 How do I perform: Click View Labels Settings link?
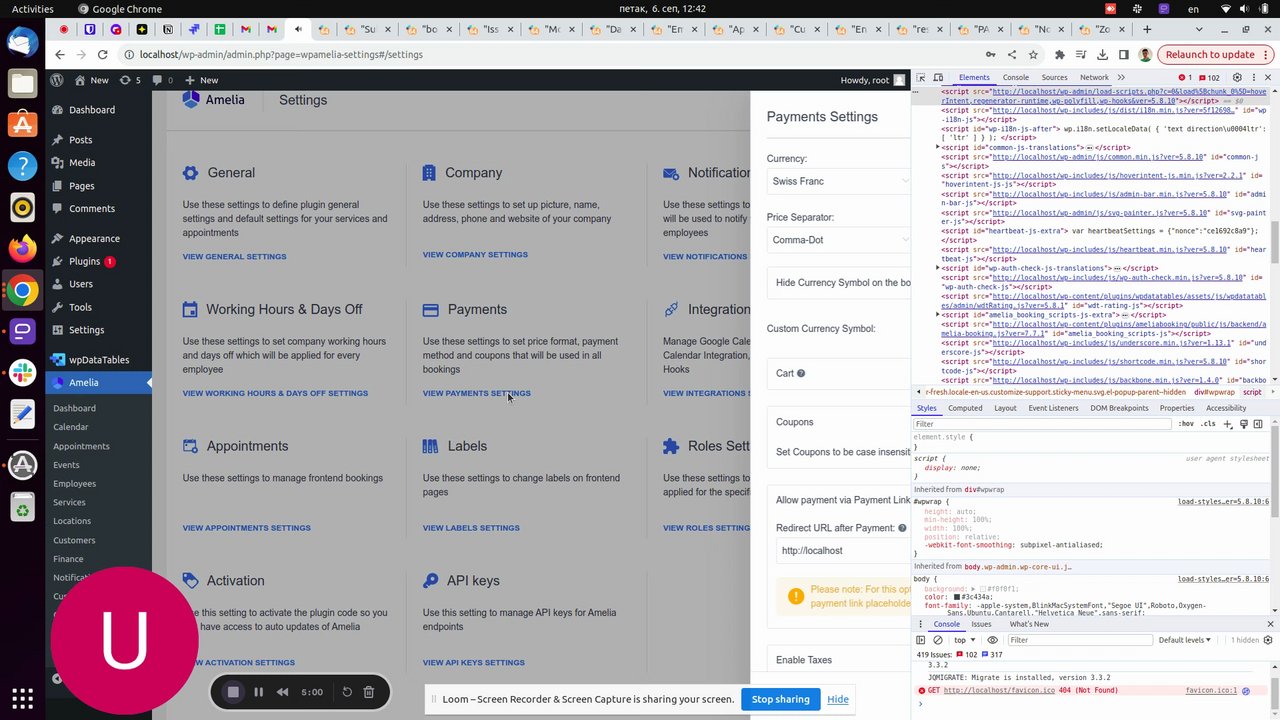[471, 528]
